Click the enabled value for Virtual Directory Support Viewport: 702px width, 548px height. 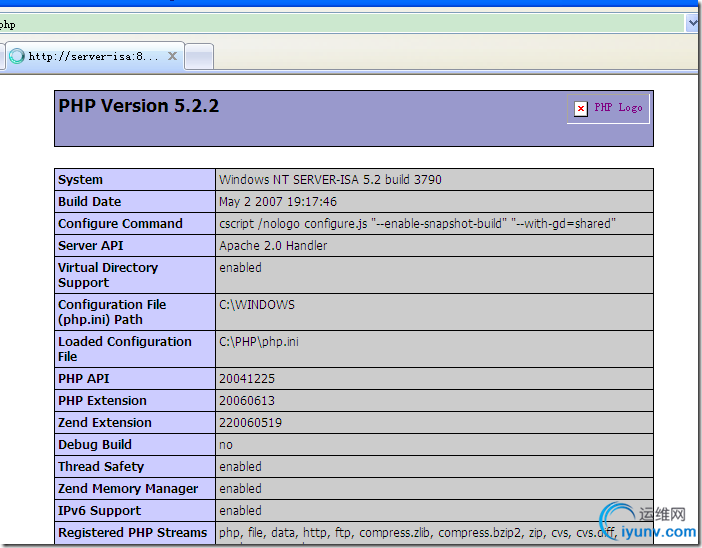[240, 268]
